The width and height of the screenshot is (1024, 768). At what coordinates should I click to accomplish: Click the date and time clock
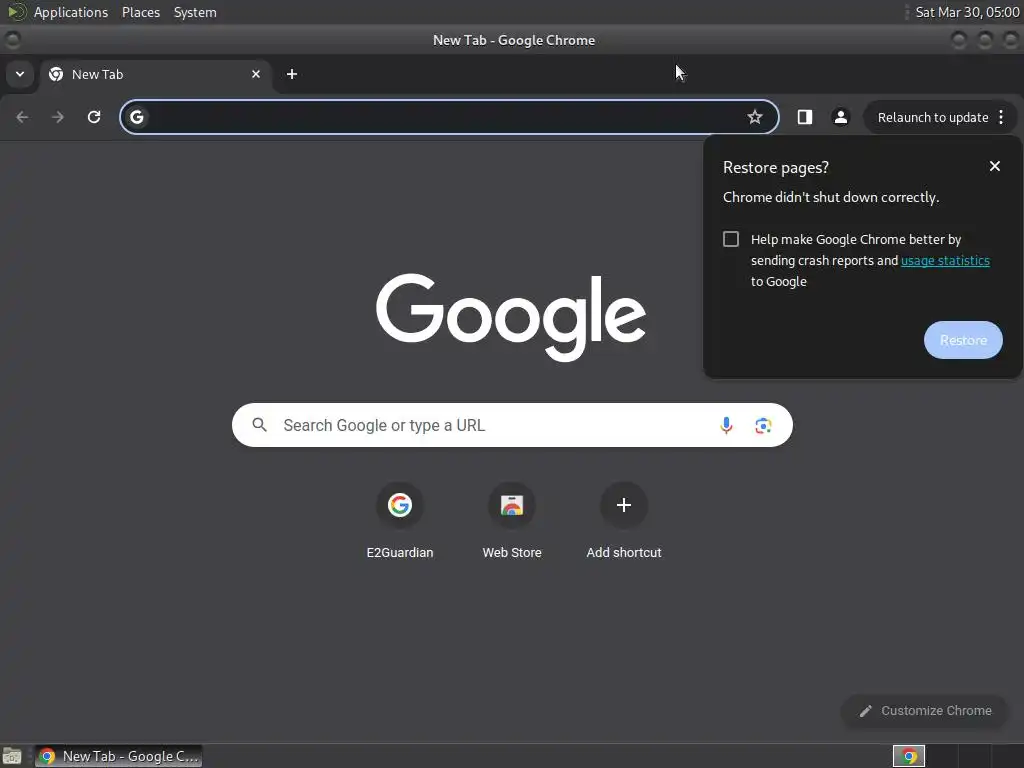point(967,12)
